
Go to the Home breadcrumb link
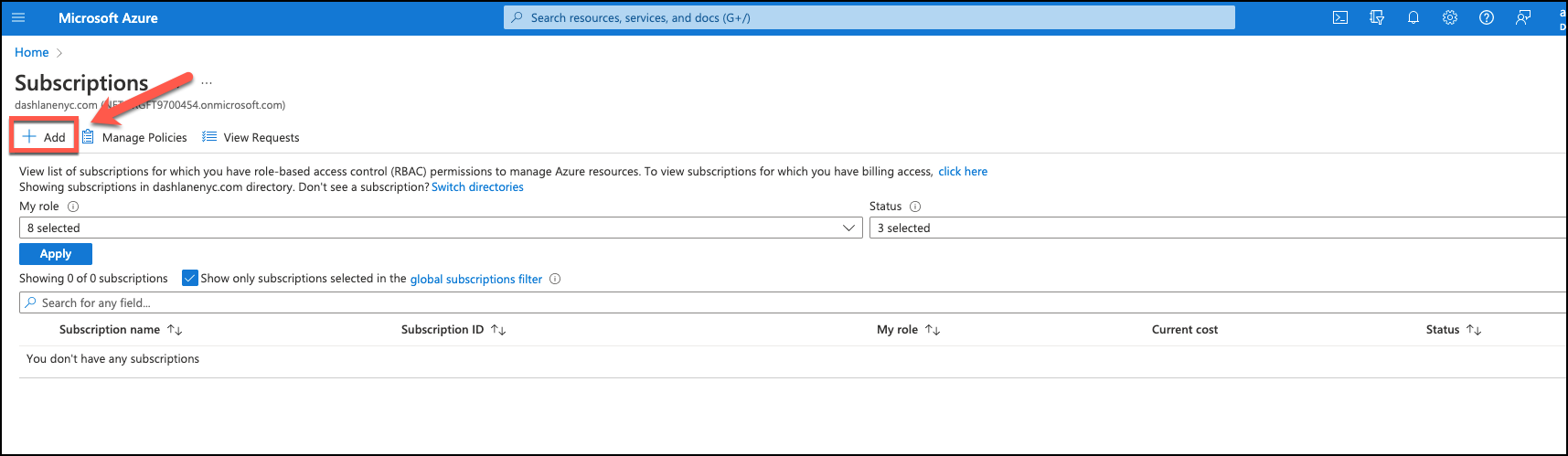pos(32,52)
